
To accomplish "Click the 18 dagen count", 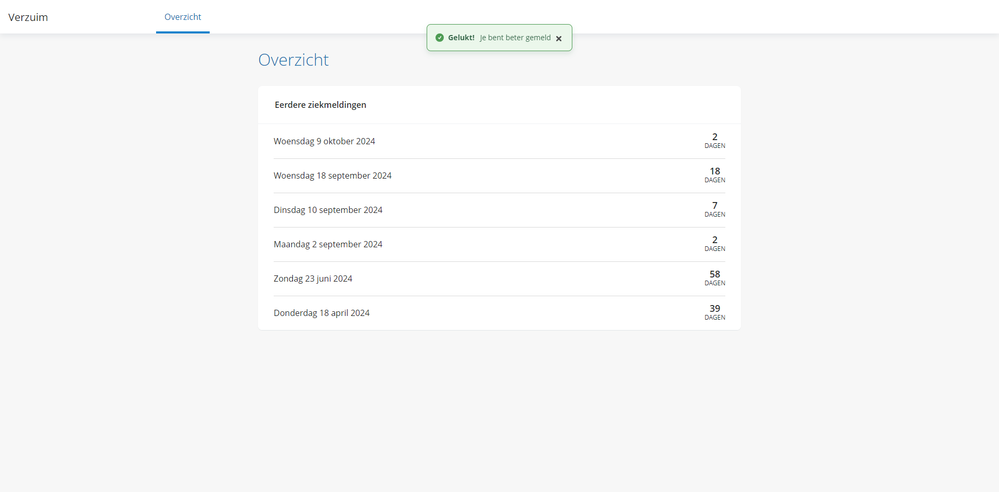I will pos(714,175).
